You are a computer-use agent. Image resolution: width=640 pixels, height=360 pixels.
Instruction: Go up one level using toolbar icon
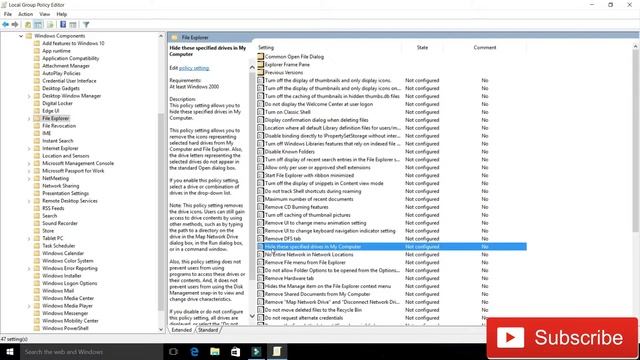coord(28,24)
